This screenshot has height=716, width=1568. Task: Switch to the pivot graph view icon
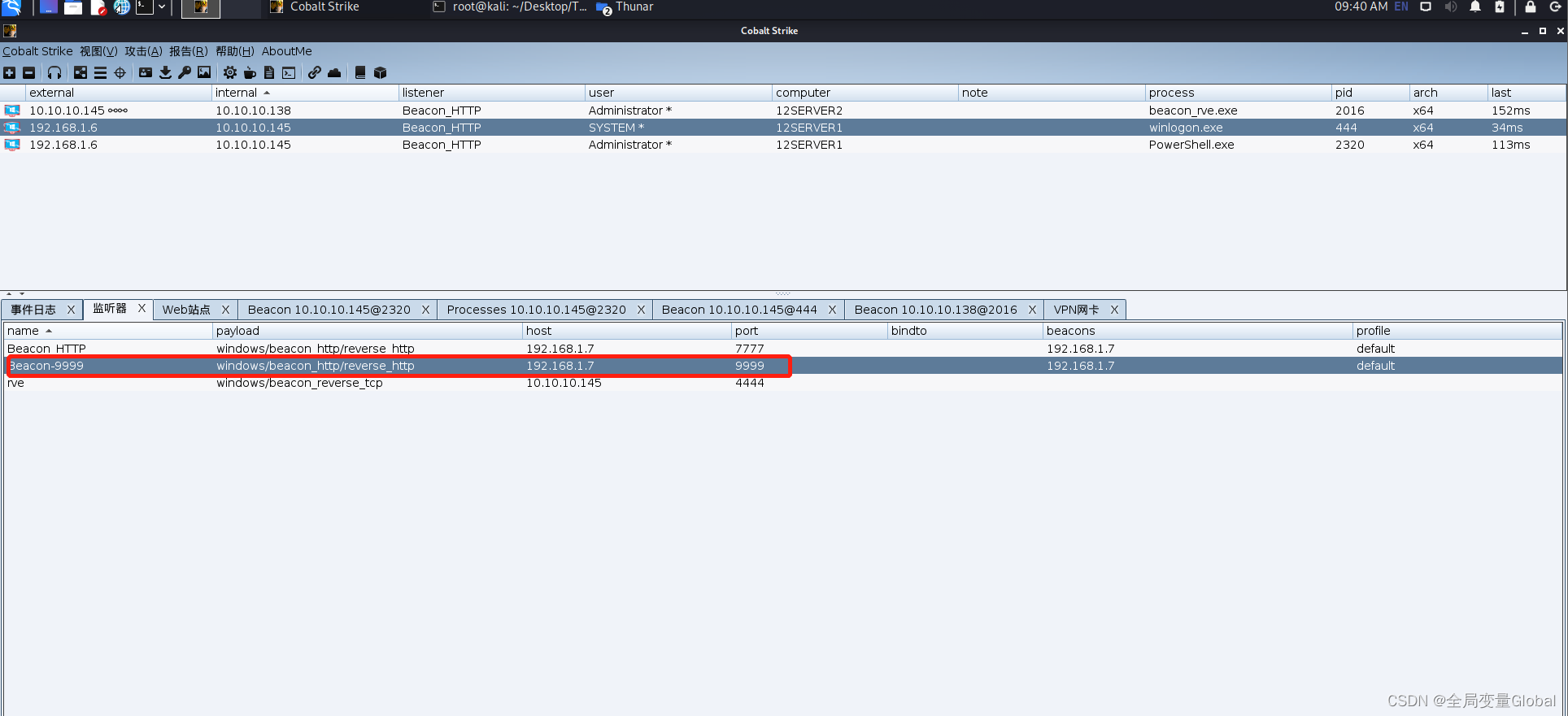81,73
